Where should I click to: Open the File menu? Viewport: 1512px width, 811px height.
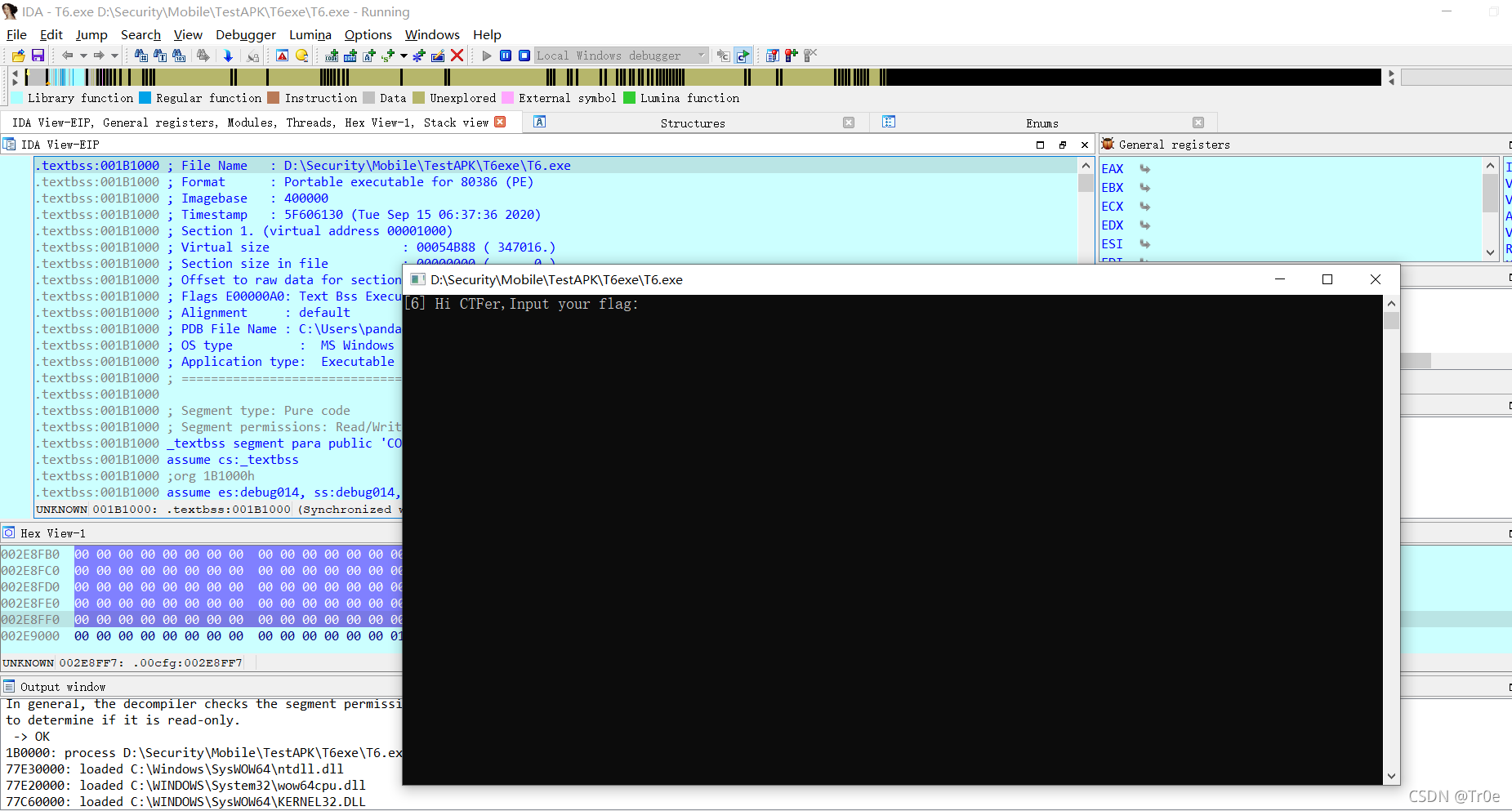click(x=16, y=34)
